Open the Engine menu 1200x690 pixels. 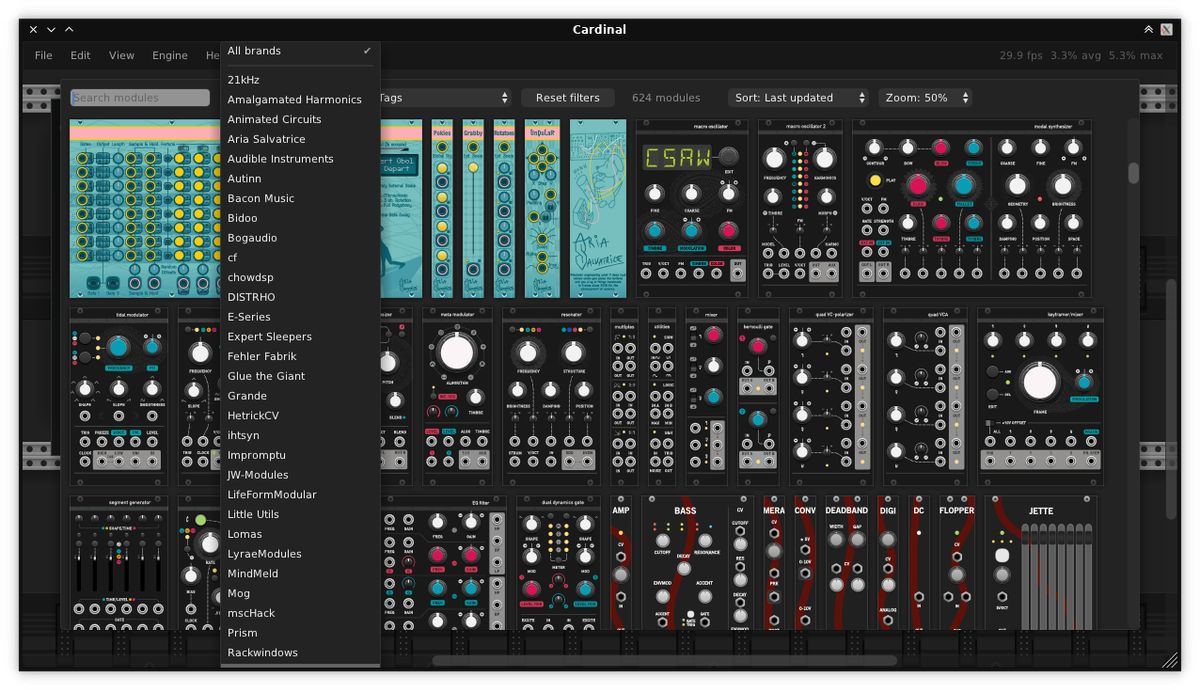[x=170, y=56]
